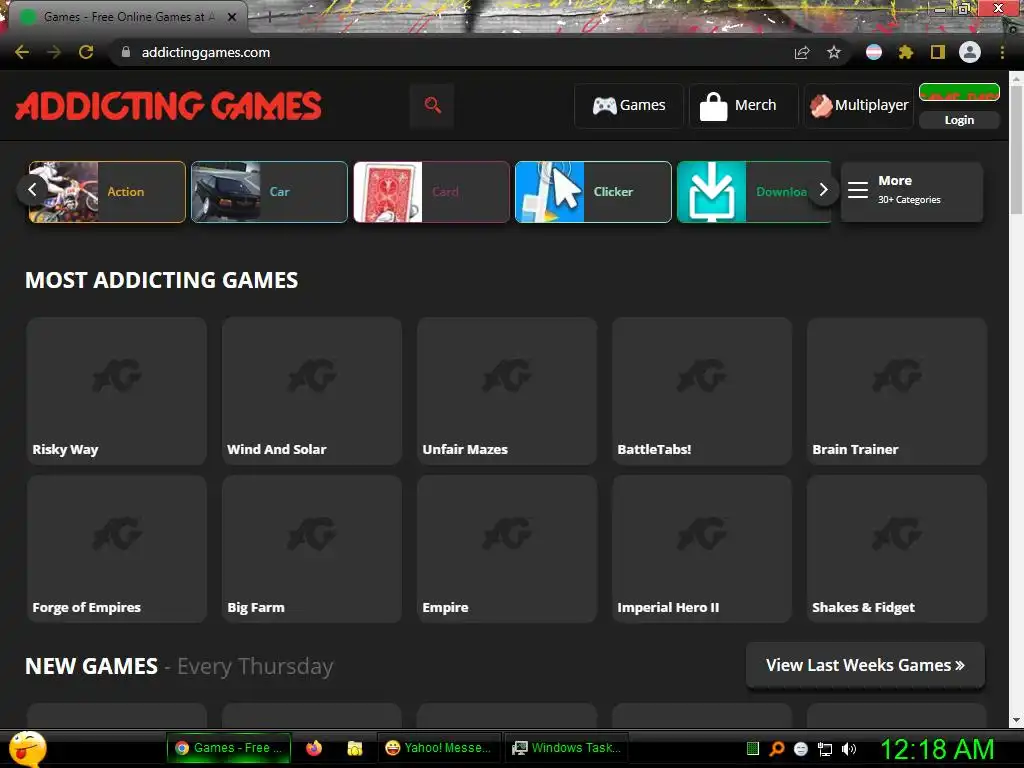Open the Brain Trainer game

[897, 391]
